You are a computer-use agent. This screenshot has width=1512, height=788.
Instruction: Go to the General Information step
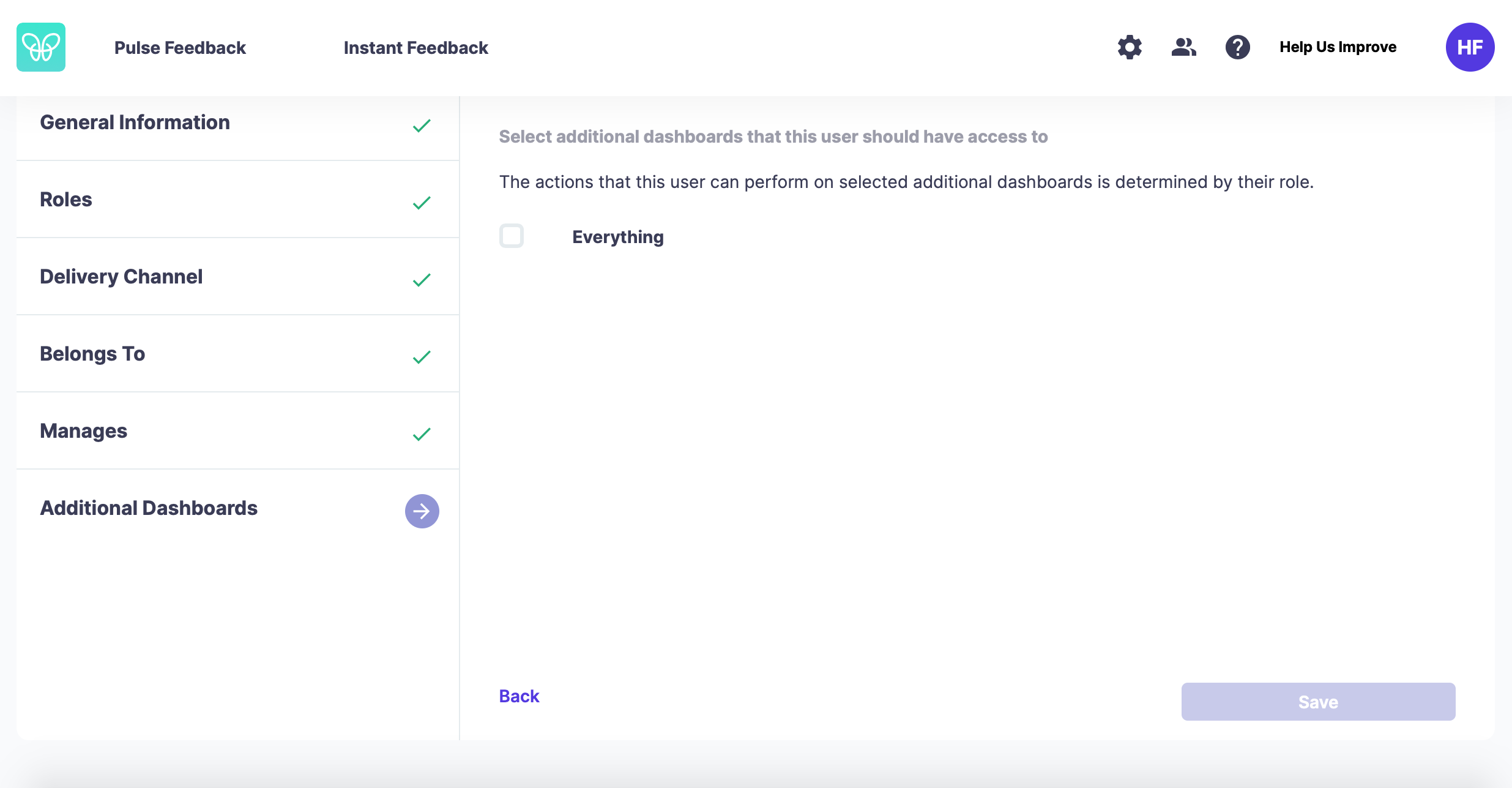click(x=238, y=126)
